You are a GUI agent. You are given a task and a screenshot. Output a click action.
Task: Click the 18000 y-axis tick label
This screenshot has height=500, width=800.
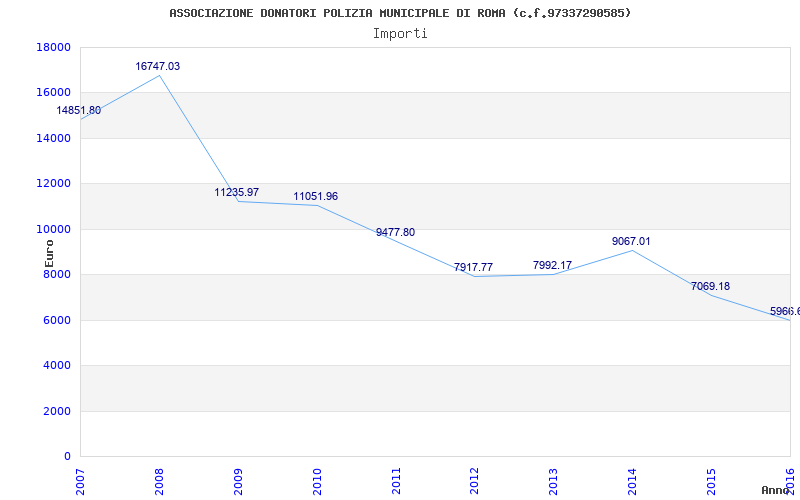click(x=54, y=47)
